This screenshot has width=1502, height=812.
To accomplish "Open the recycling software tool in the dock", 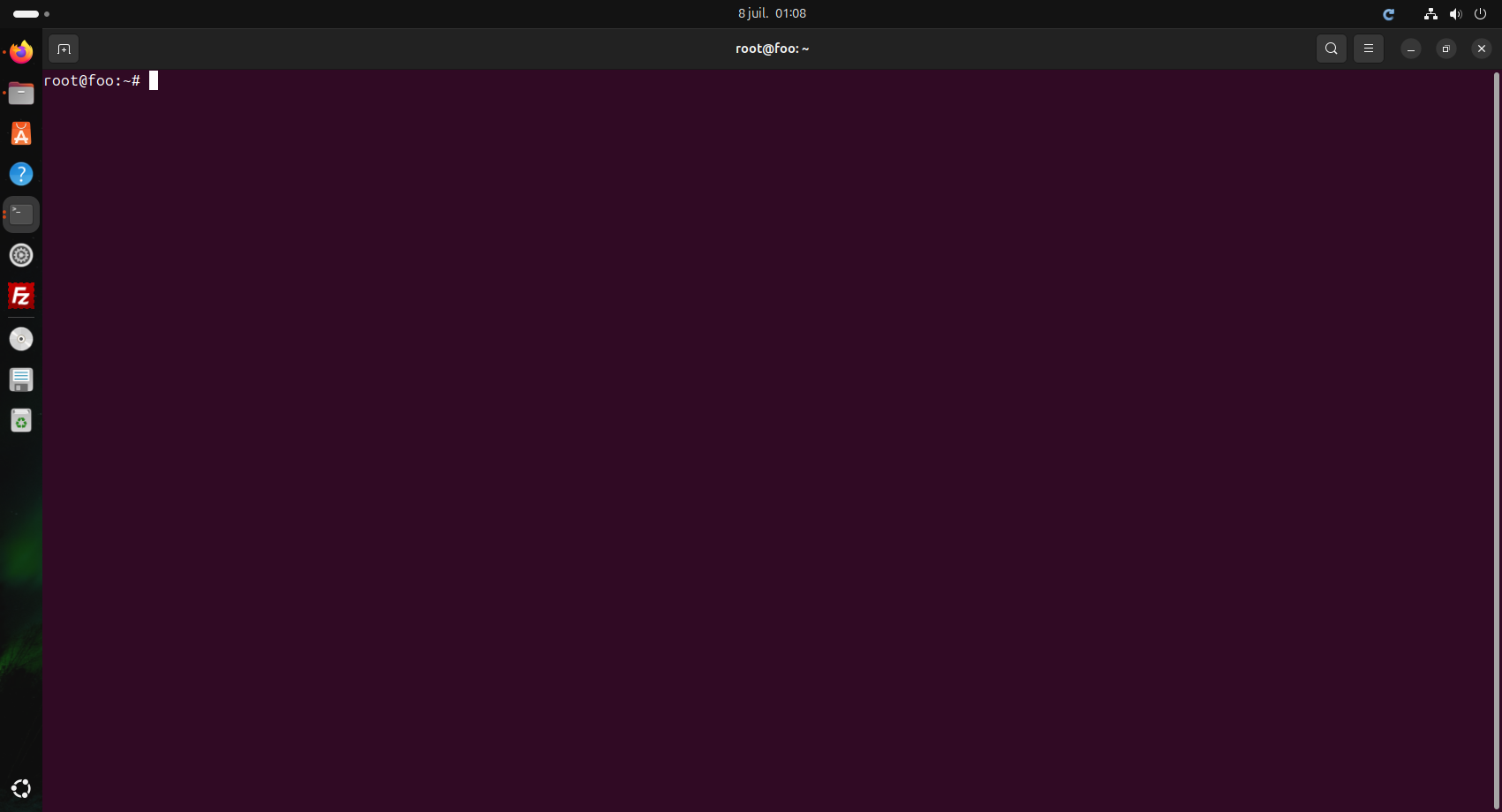I will [20, 420].
